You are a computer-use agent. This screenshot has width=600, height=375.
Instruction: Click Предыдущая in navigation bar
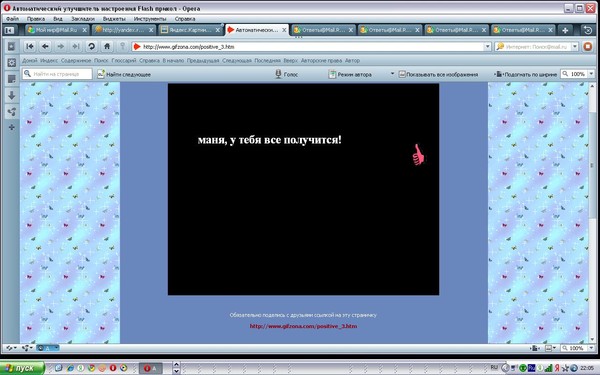coord(203,60)
